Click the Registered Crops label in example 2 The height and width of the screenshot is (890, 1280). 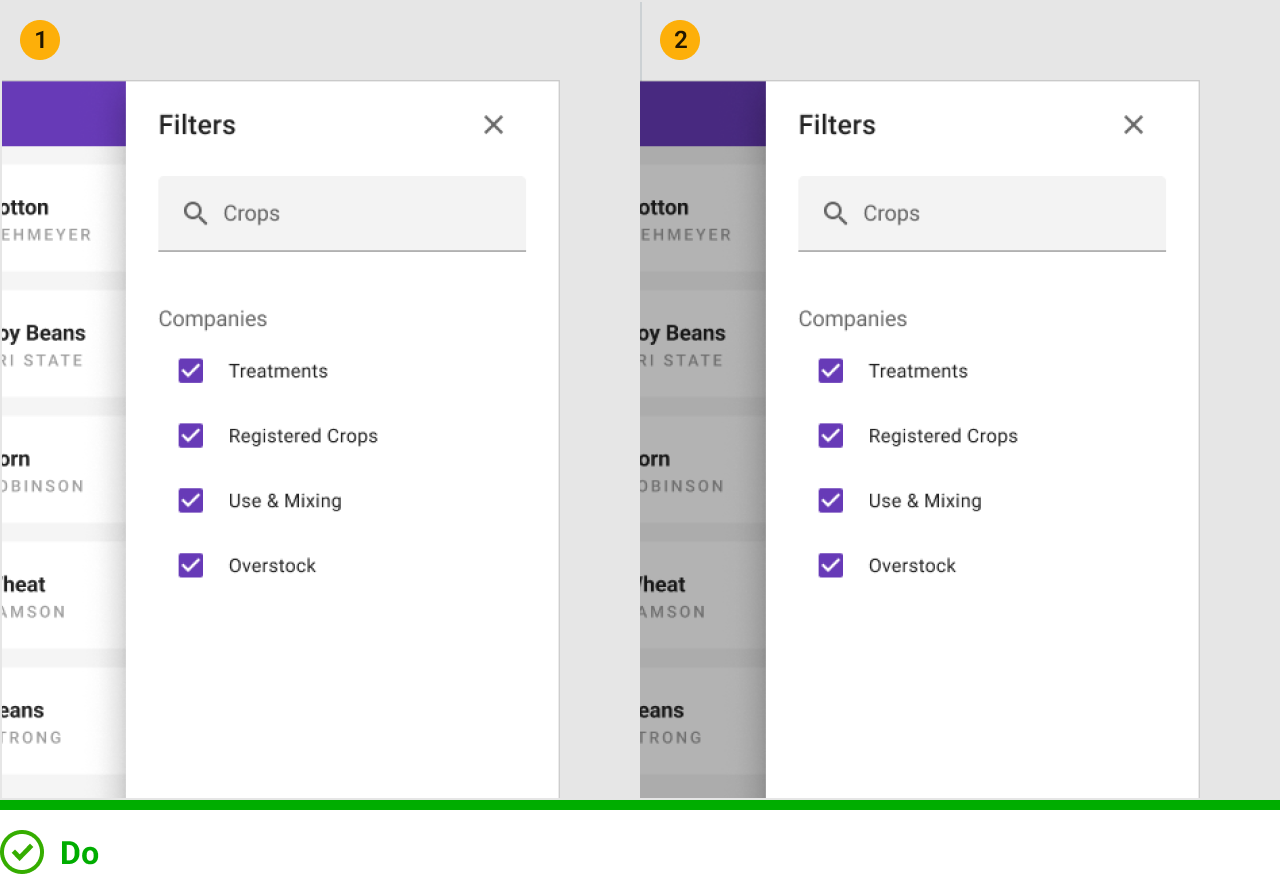(943, 436)
